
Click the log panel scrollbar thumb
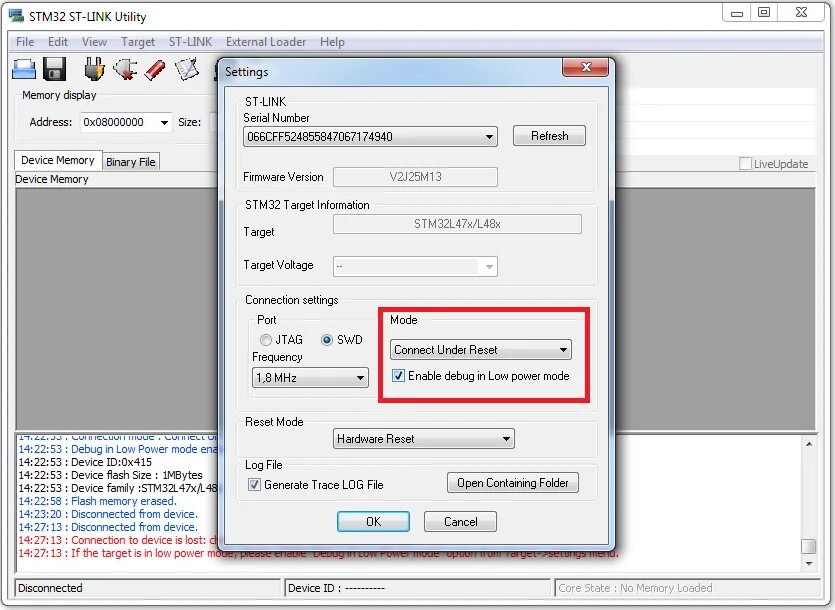[809, 547]
